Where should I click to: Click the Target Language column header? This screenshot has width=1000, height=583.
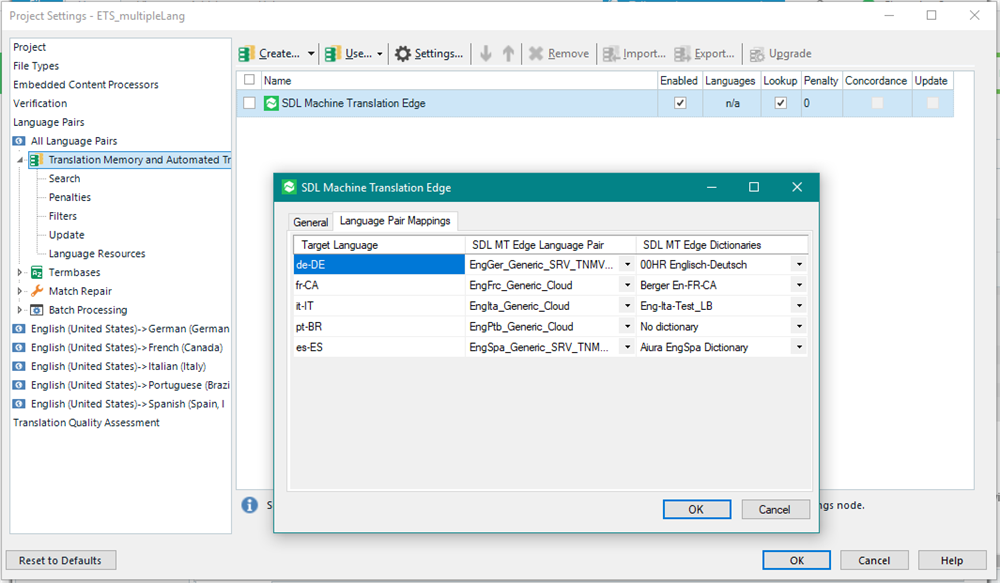(x=379, y=245)
